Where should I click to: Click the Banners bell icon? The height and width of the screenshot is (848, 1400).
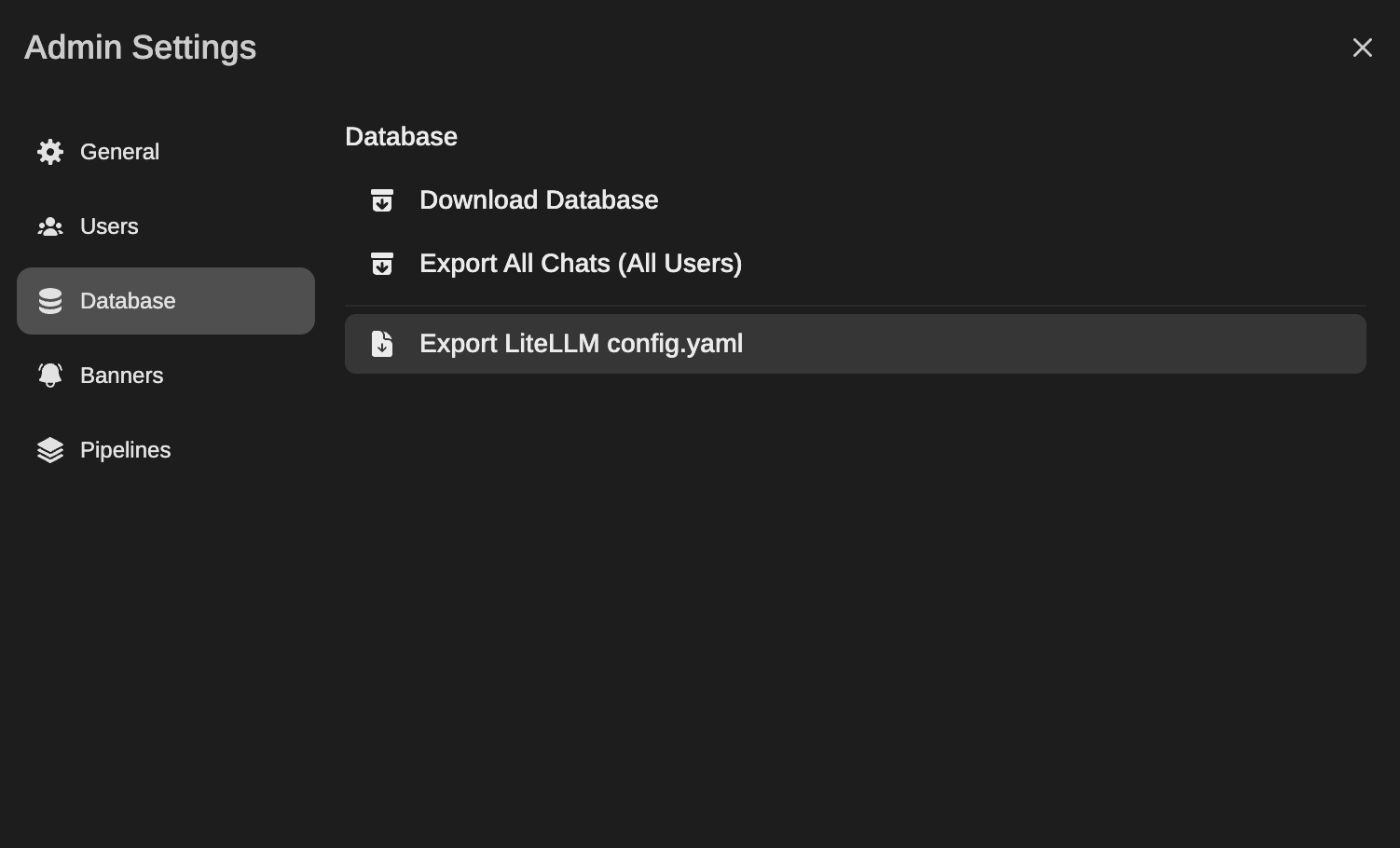click(50, 376)
